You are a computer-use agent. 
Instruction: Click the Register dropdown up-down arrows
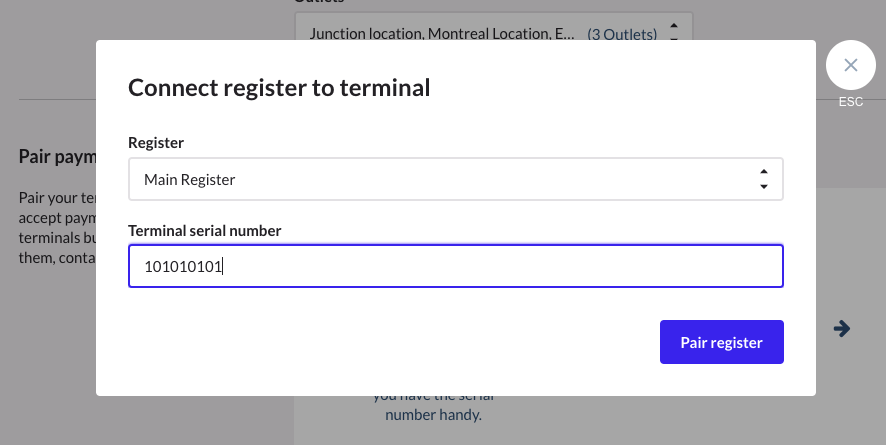coord(764,180)
